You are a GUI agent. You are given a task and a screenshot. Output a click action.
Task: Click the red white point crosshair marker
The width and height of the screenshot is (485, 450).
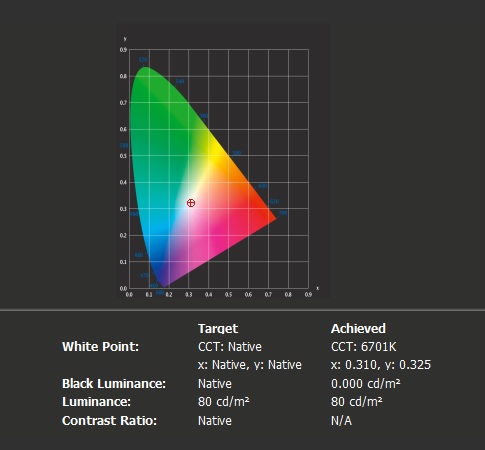(x=191, y=203)
